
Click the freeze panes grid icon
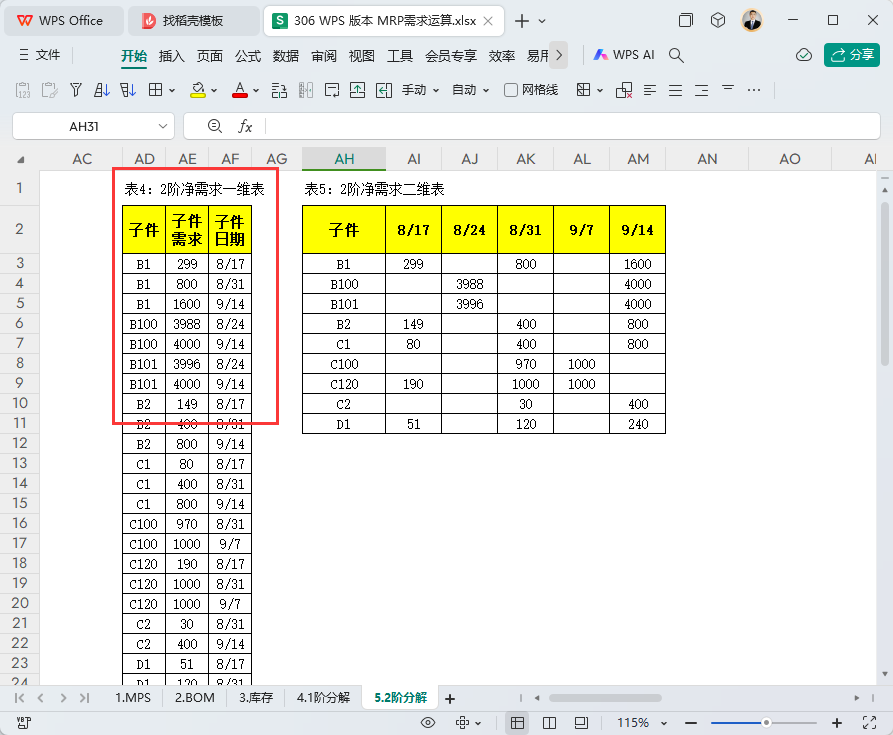(583, 90)
